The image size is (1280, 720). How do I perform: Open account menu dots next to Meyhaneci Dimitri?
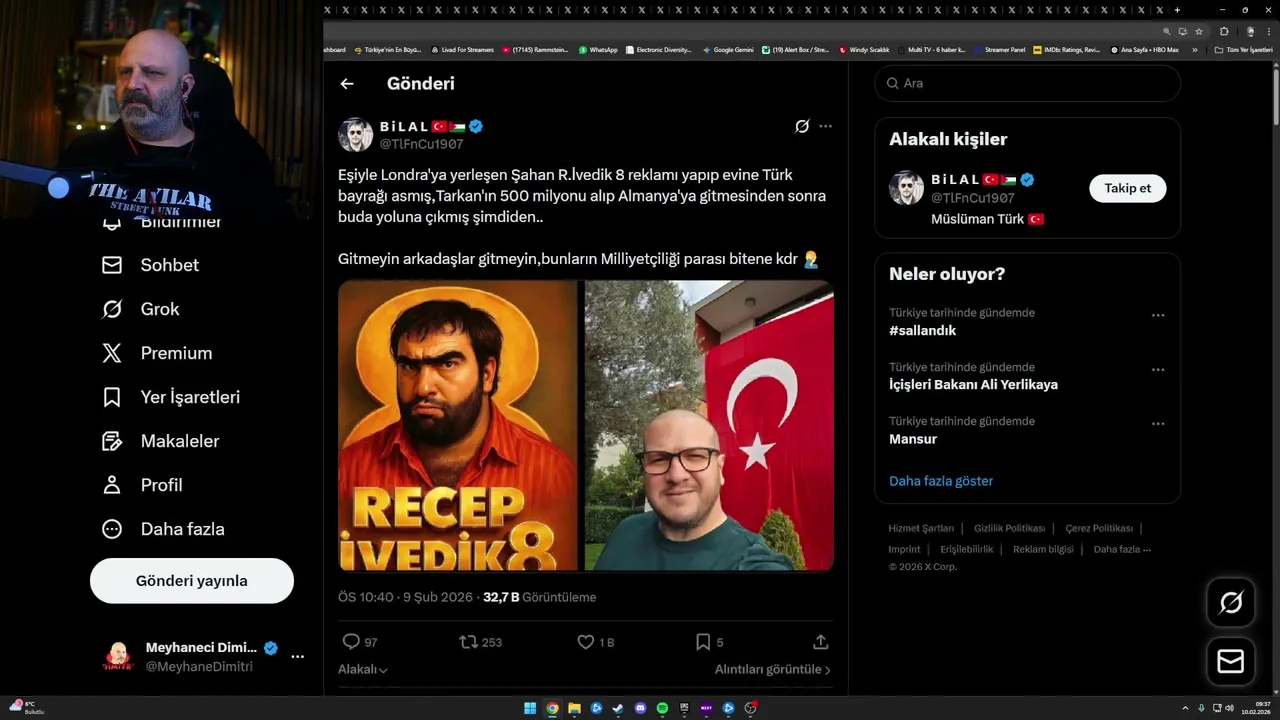pyautogui.click(x=297, y=657)
